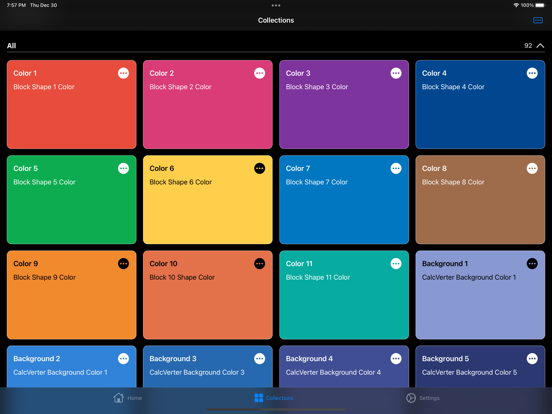
Task: Open more options on Color 9 card
Action: click(x=123, y=263)
